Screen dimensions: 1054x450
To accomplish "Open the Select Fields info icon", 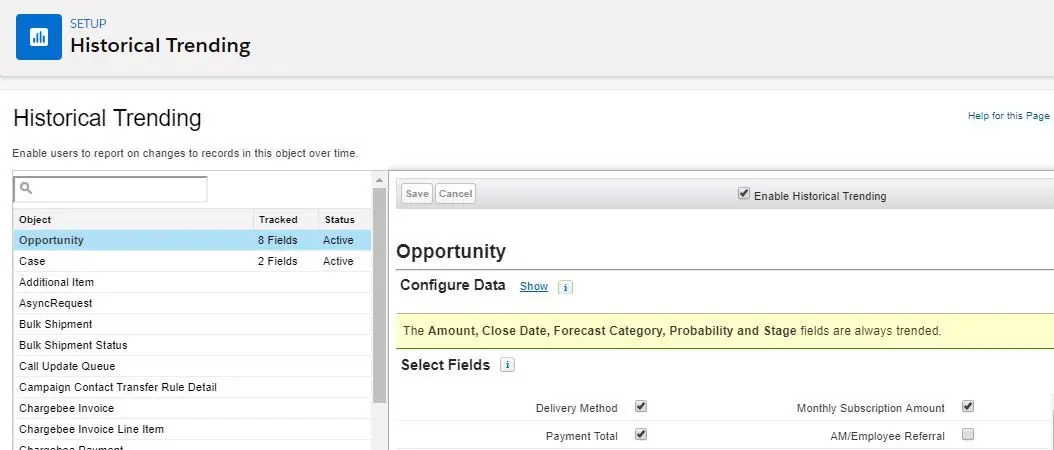I will click(508, 365).
